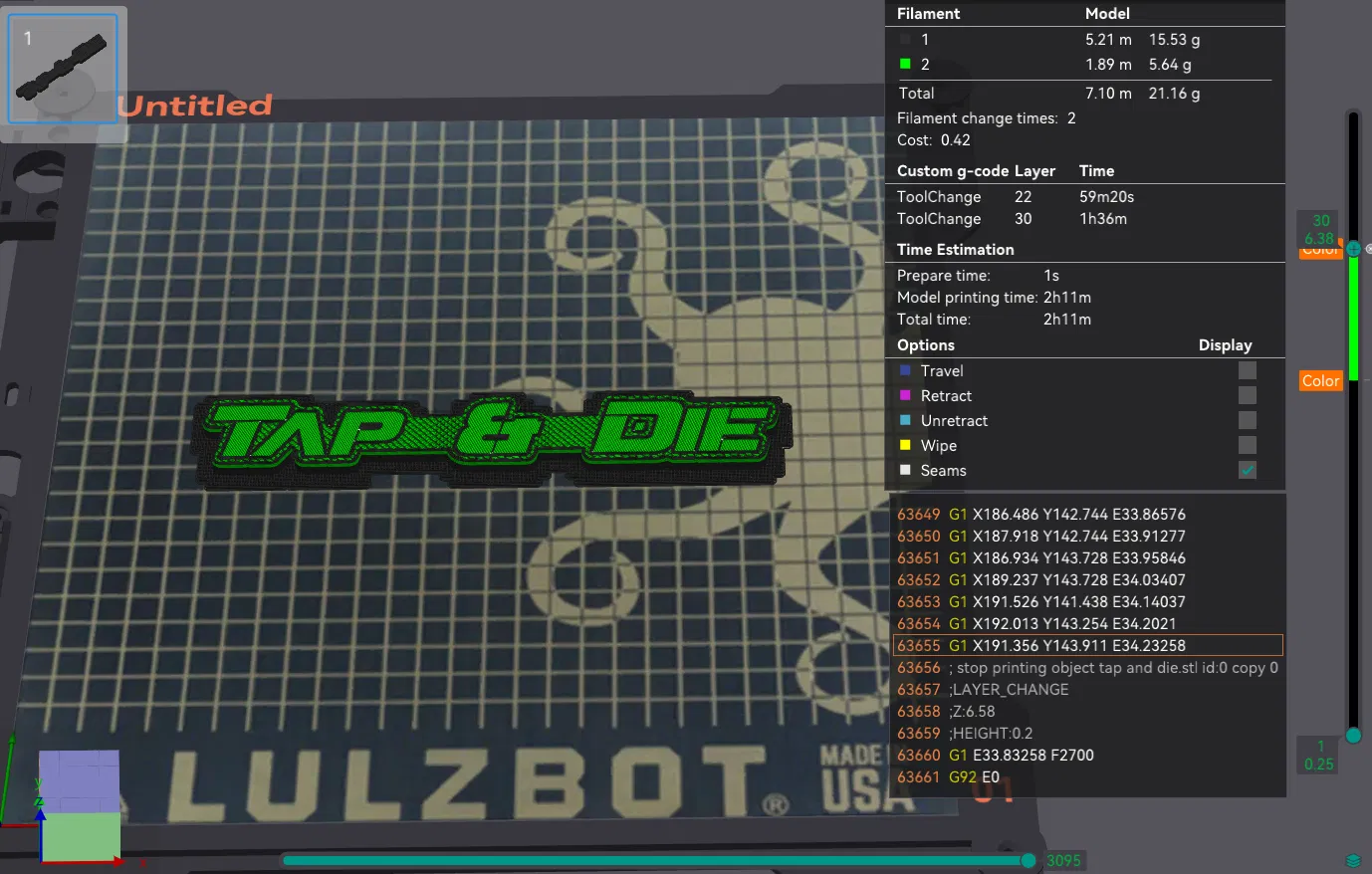Click the 'Untitled' plate name label
Screen dimensions: 1372x874
coord(195,106)
